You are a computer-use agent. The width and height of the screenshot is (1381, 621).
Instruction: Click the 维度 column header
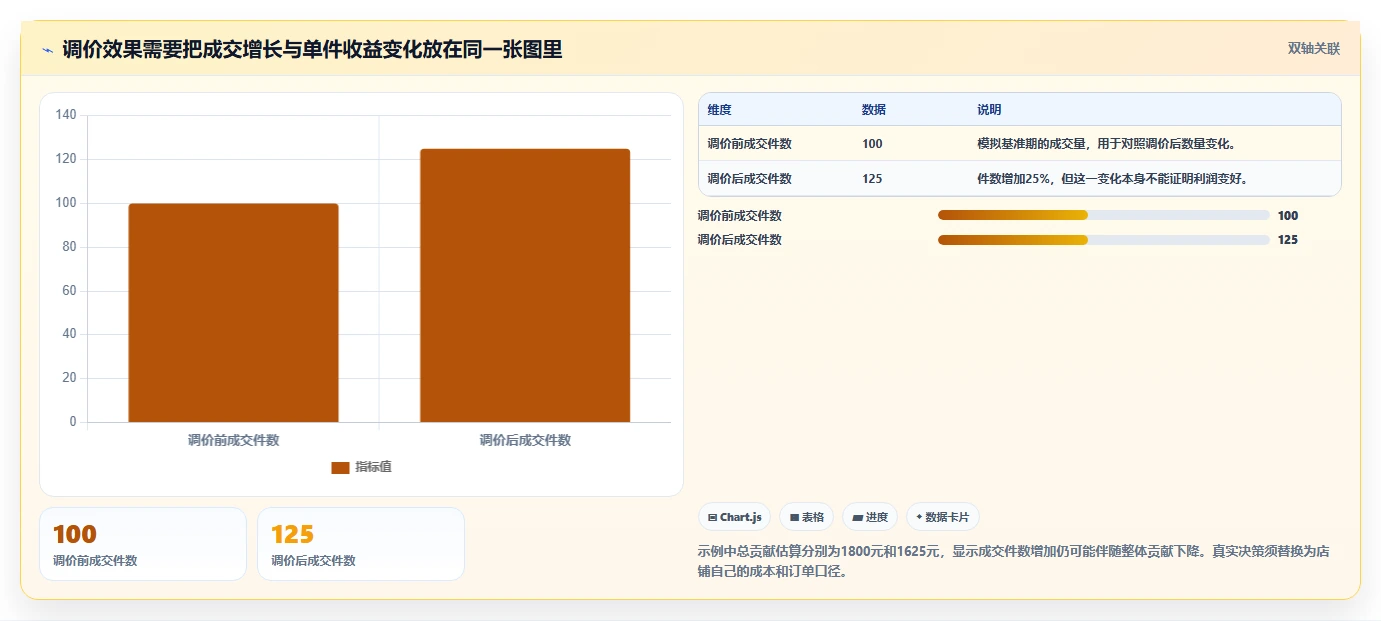coord(719,110)
